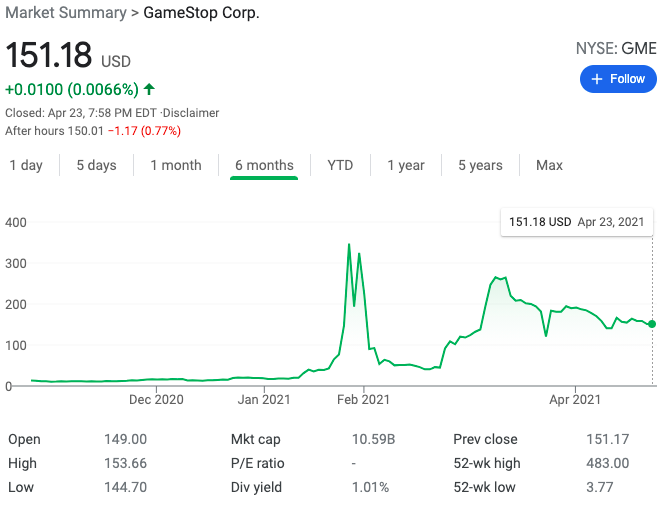667x510 pixels.
Task: Select the 5 days range tab
Action: coord(97,165)
